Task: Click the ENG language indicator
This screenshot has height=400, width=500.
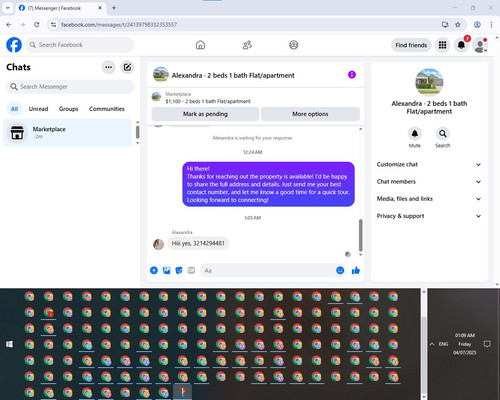Action: [443, 344]
